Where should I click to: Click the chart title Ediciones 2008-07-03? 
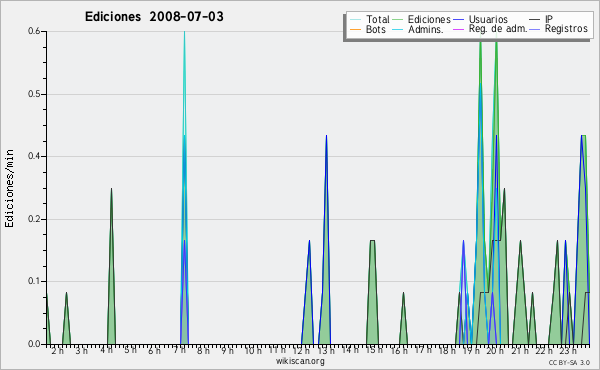pyautogui.click(x=154, y=17)
